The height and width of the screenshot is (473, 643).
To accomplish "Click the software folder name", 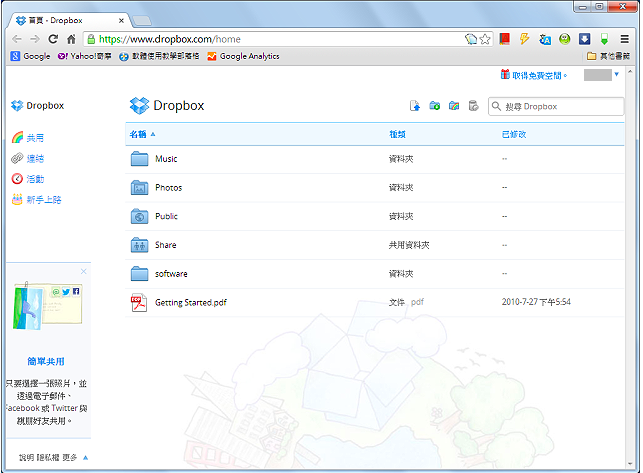I will (x=171, y=274).
